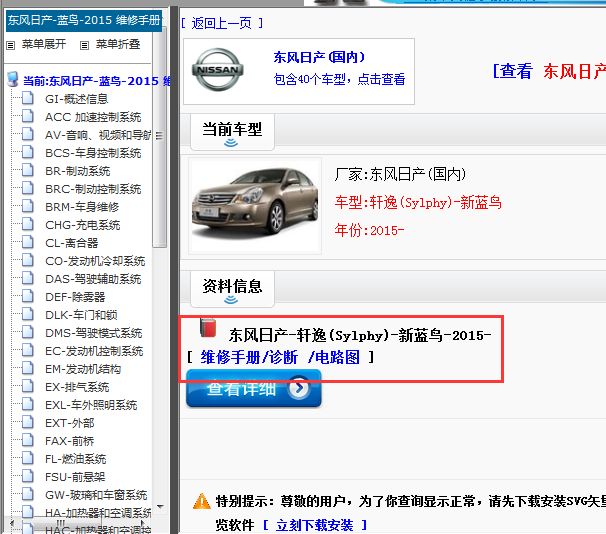Click the CL-离合器 page icon

27,243
